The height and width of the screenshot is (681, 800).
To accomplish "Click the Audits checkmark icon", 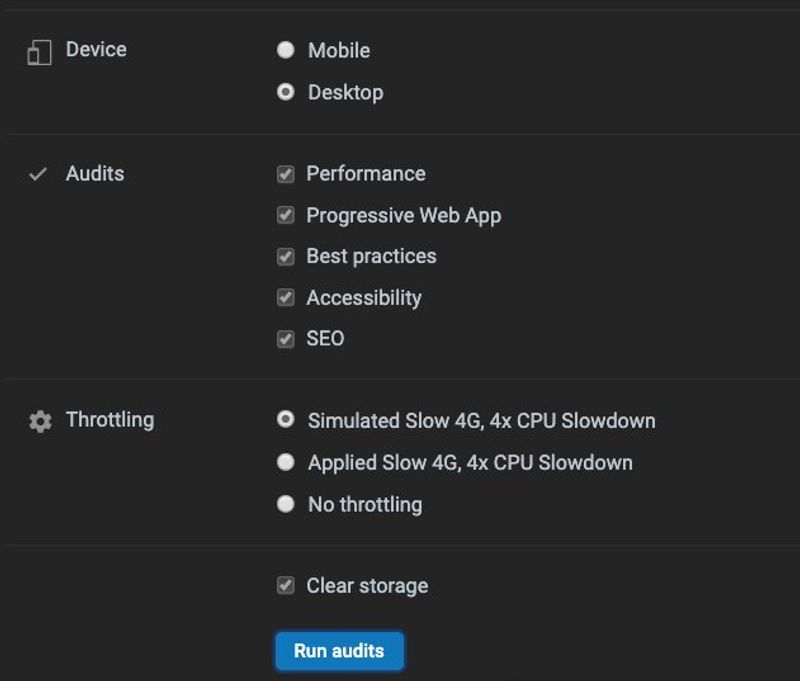I will pyautogui.click(x=38, y=174).
